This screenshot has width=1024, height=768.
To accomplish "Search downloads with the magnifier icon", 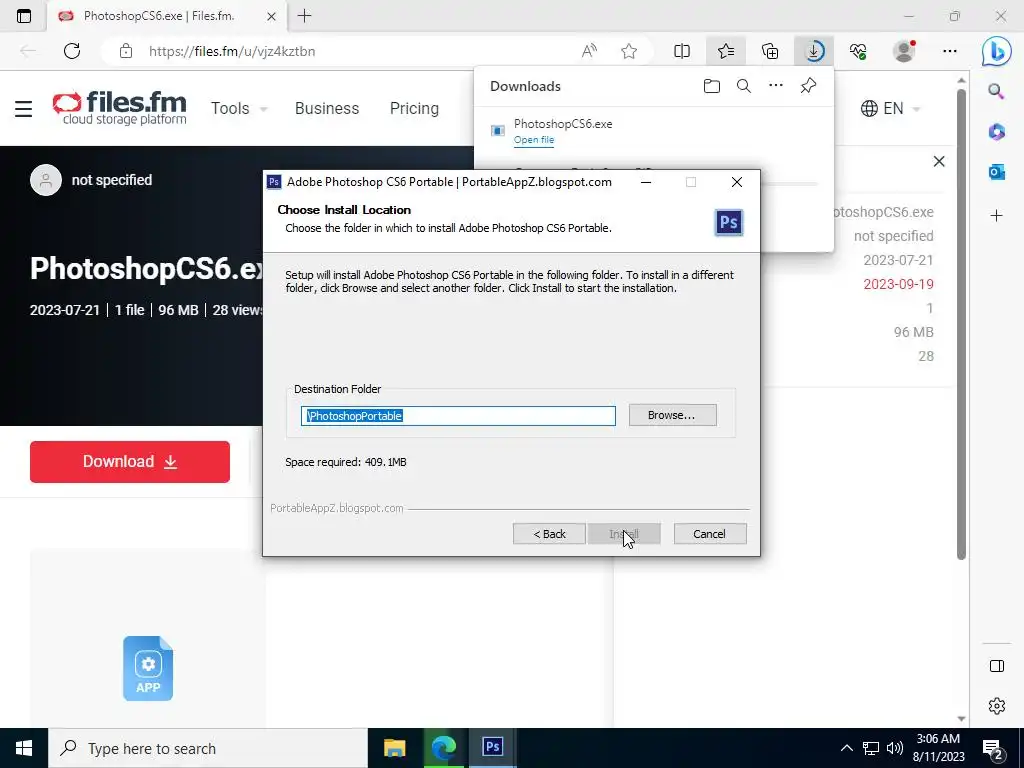I will (744, 86).
